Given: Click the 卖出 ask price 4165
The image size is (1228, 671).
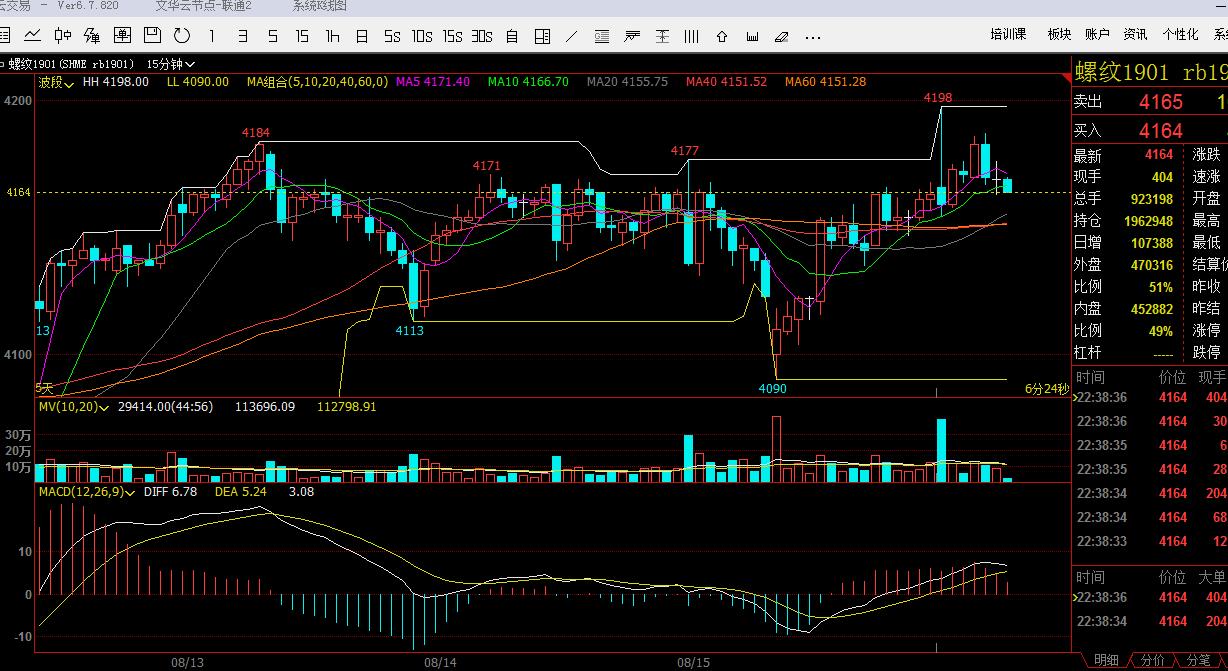Looking at the screenshot, I should click(x=1160, y=102).
